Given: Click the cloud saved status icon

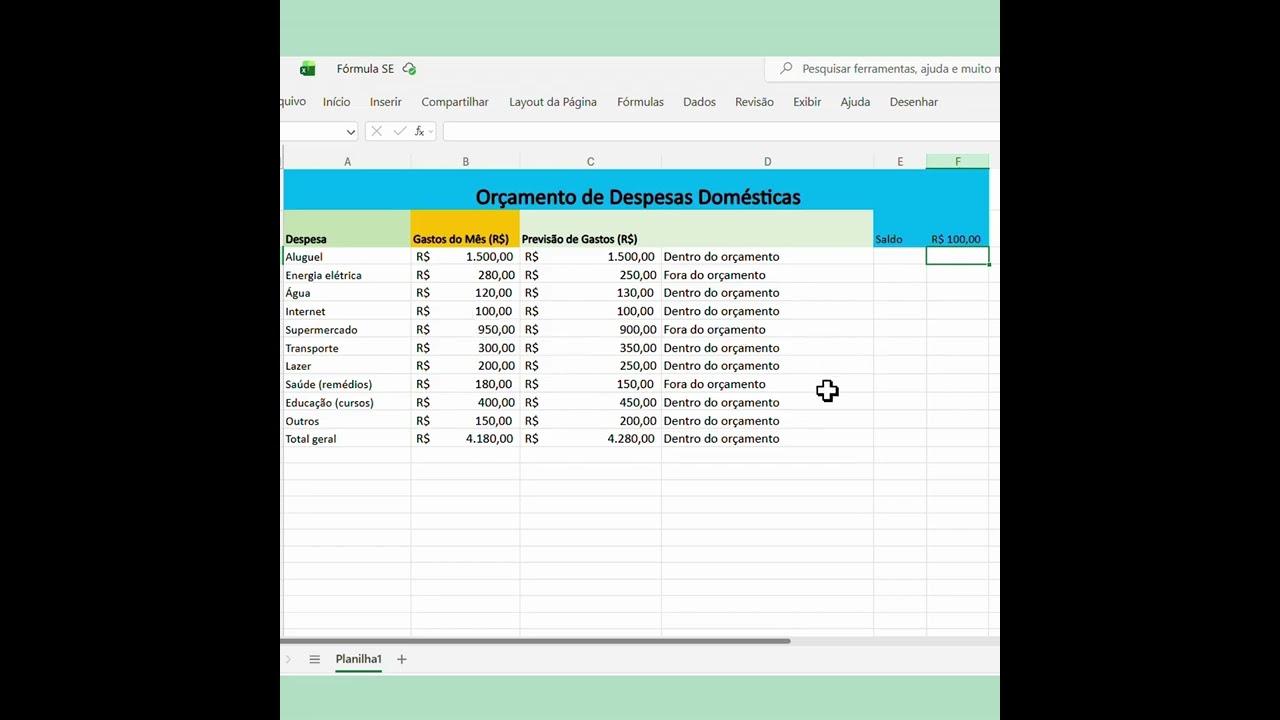Looking at the screenshot, I should click(x=409, y=69).
